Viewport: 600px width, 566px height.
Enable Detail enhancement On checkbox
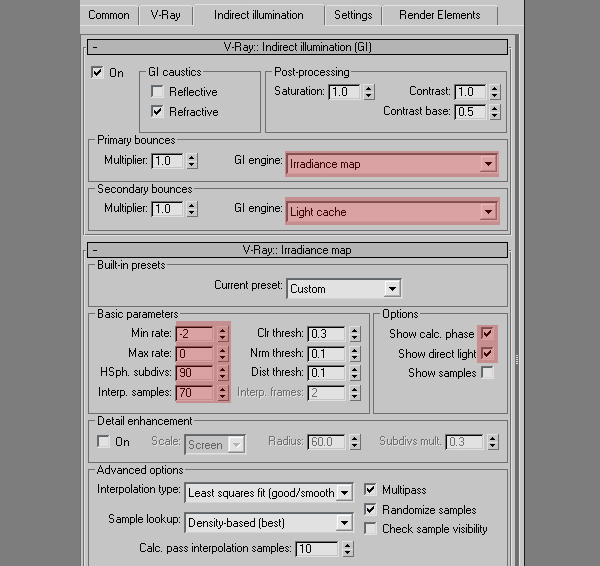103,441
